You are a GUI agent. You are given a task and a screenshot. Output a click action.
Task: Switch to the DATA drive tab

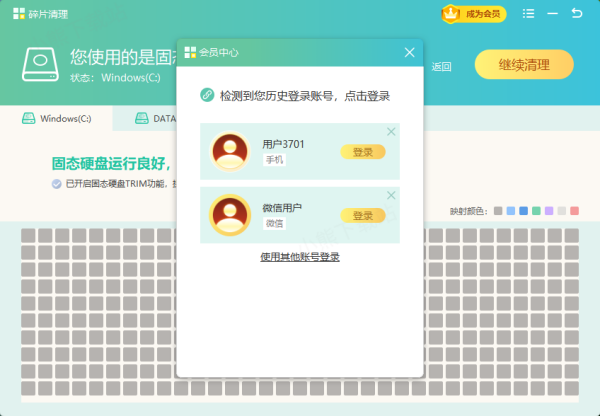tap(155, 118)
